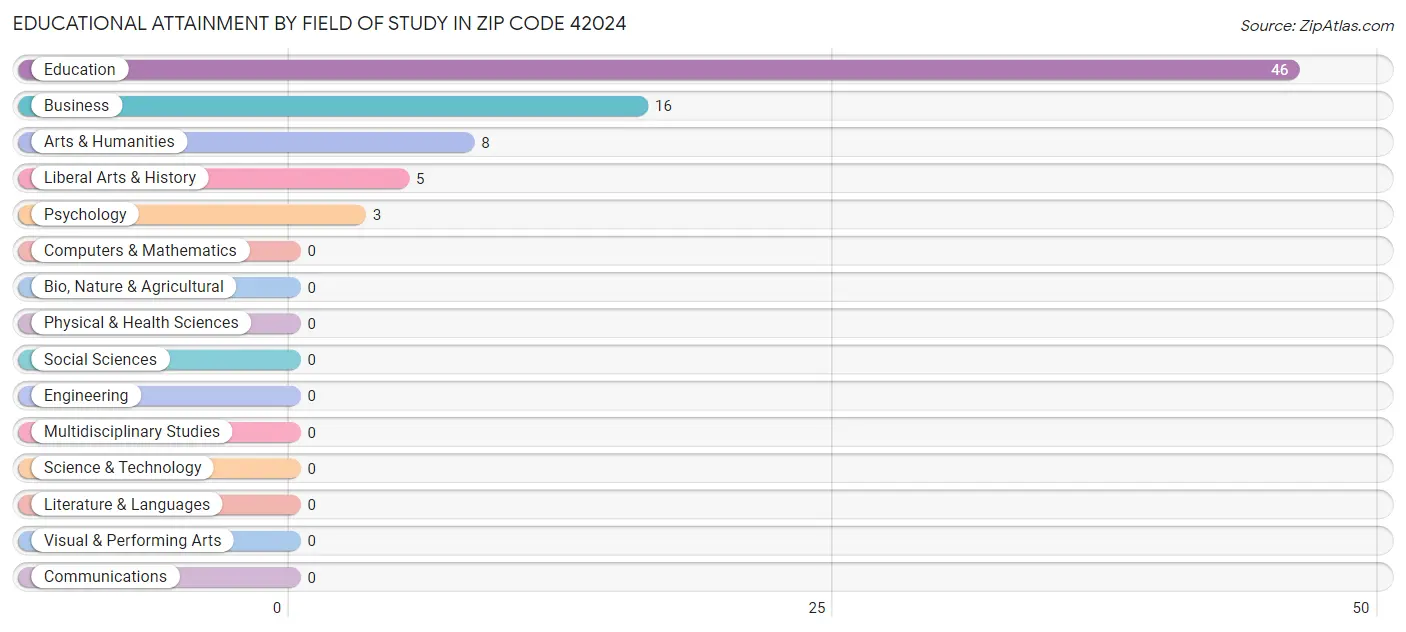Select the Business category label

point(76,106)
